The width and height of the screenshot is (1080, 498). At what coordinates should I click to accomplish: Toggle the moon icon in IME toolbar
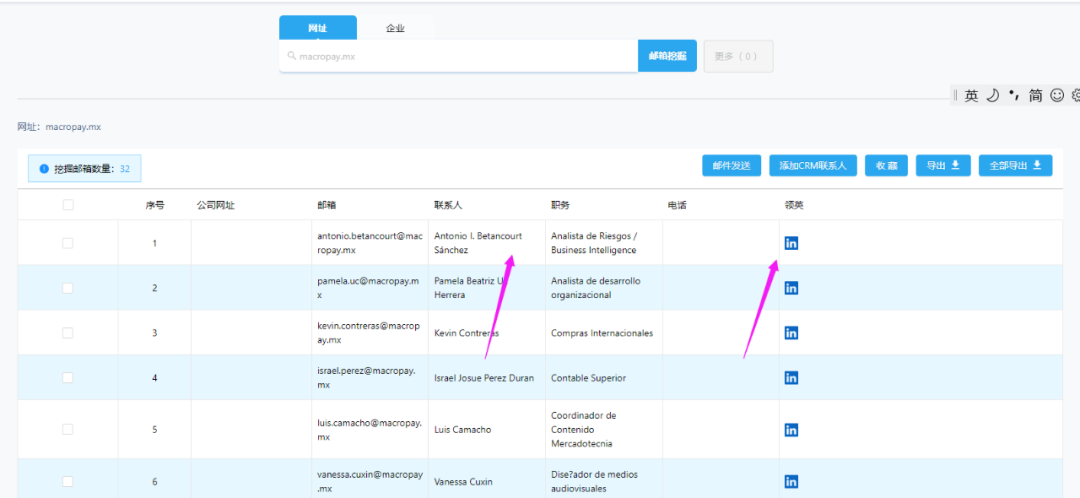pos(992,96)
